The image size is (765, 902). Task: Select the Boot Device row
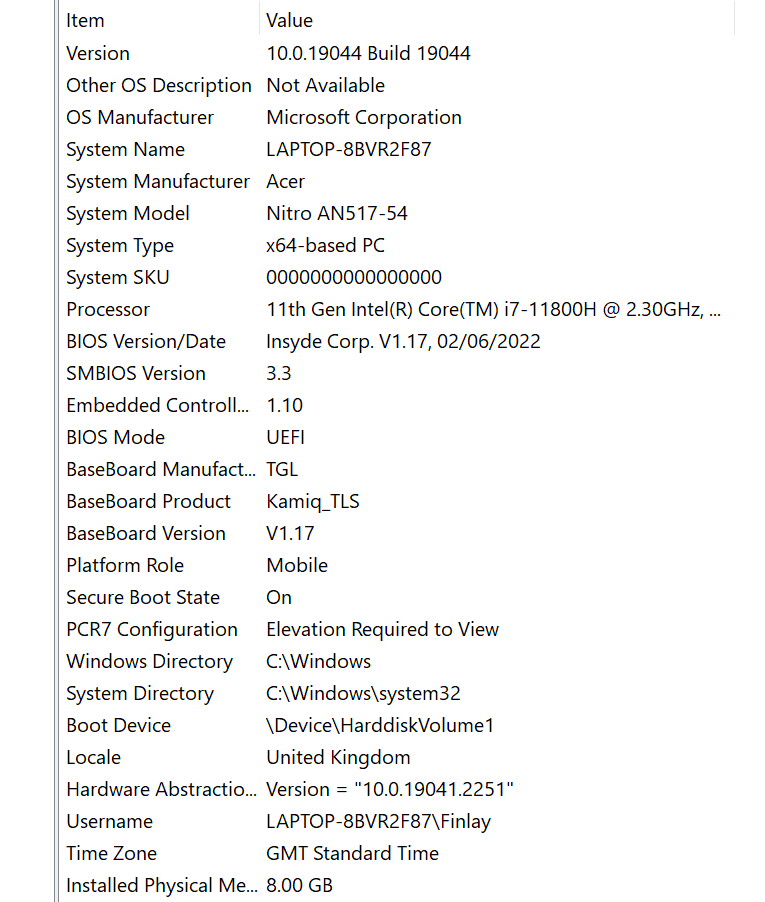[x=397, y=725]
